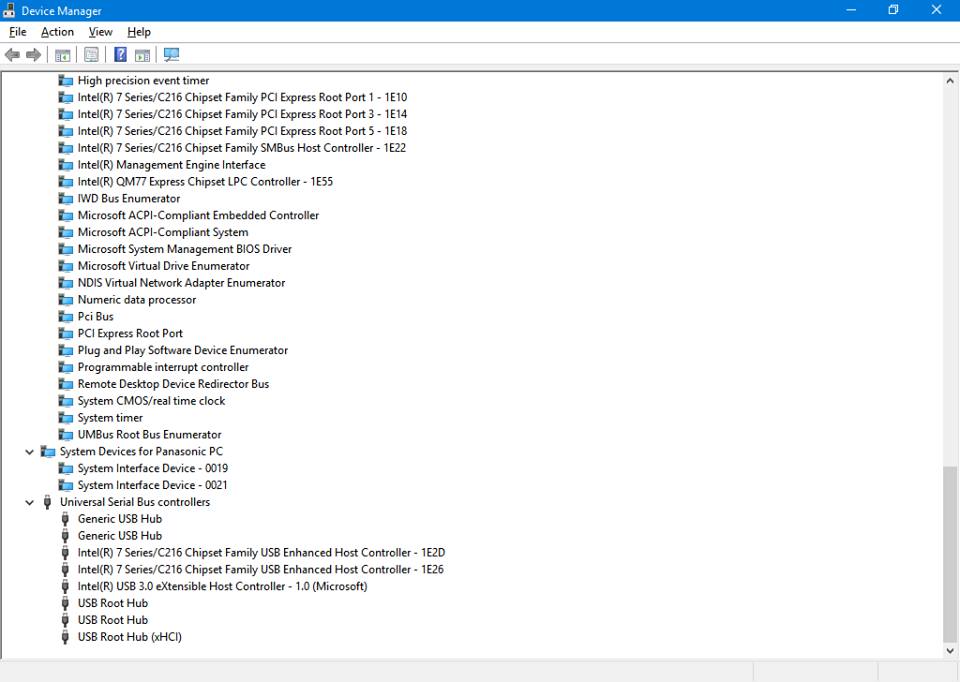The height and width of the screenshot is (682, 960).
Task: Click USB icon beside first Generic USB Hub
Action: 65,519
